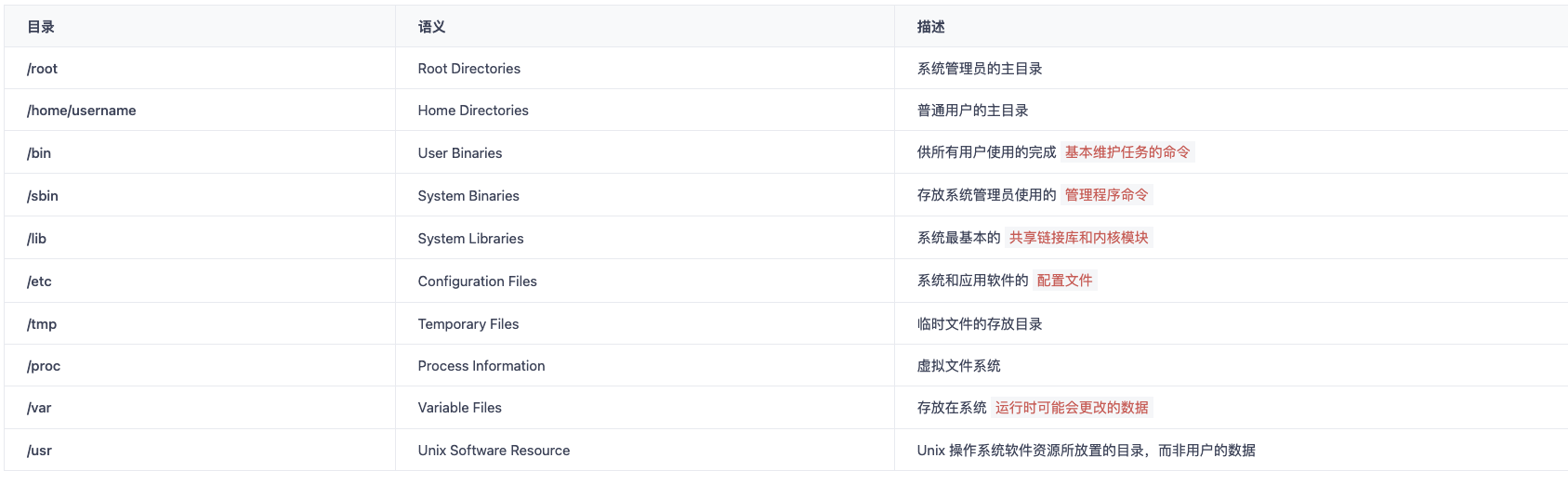Click the 虚拟文件系统 description cell
This screenshot has width=1568, height=484.
(x=958, y=366)
